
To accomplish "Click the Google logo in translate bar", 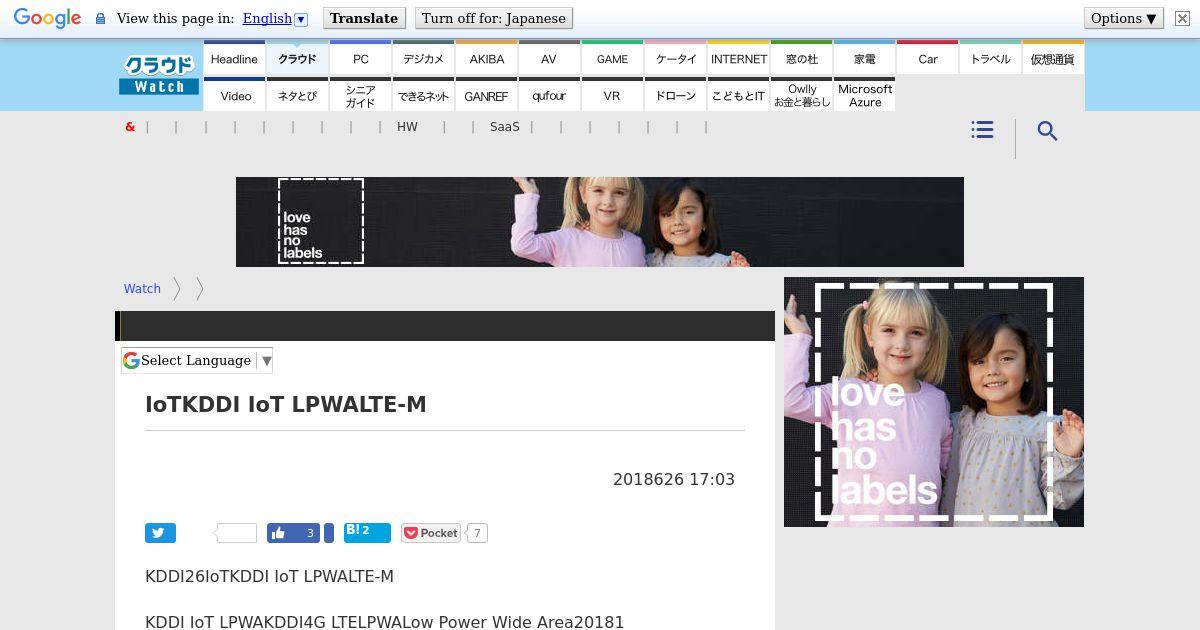I will point(47,18).
